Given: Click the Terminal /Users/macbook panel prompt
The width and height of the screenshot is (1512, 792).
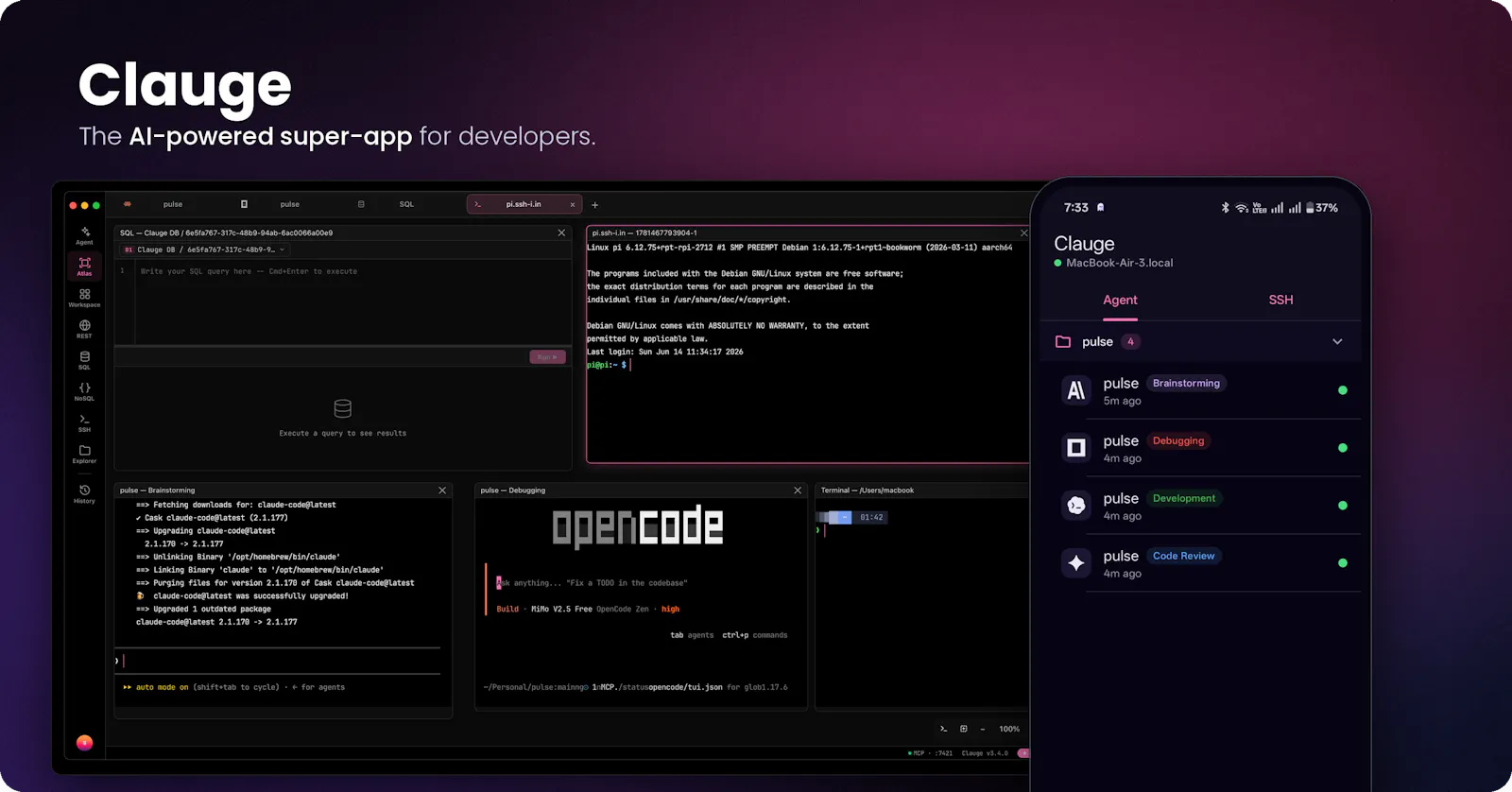Looking at the screenshot, I should click(x=821, y=530).
